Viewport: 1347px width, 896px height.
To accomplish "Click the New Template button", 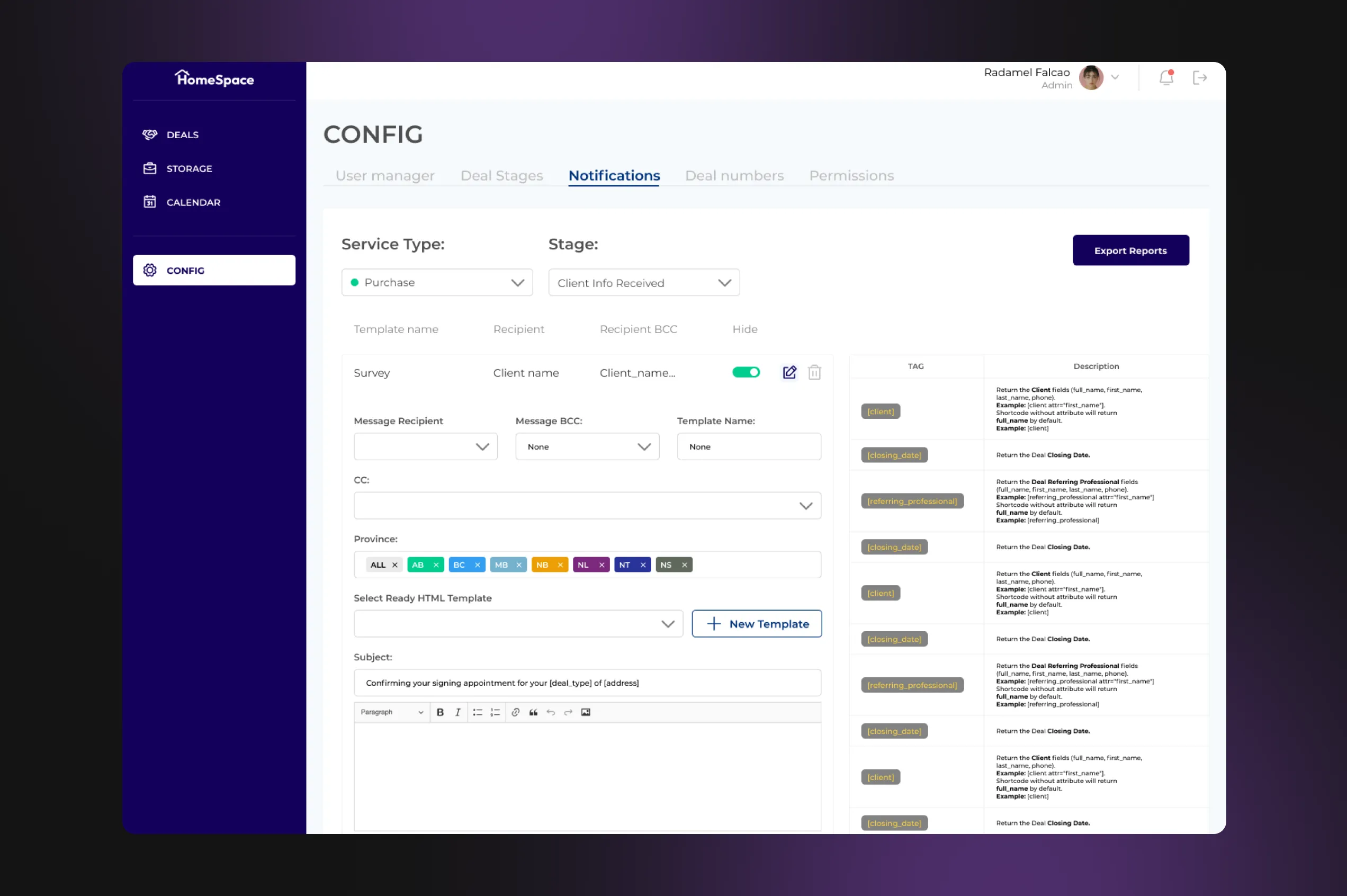I will pos(756,623).
